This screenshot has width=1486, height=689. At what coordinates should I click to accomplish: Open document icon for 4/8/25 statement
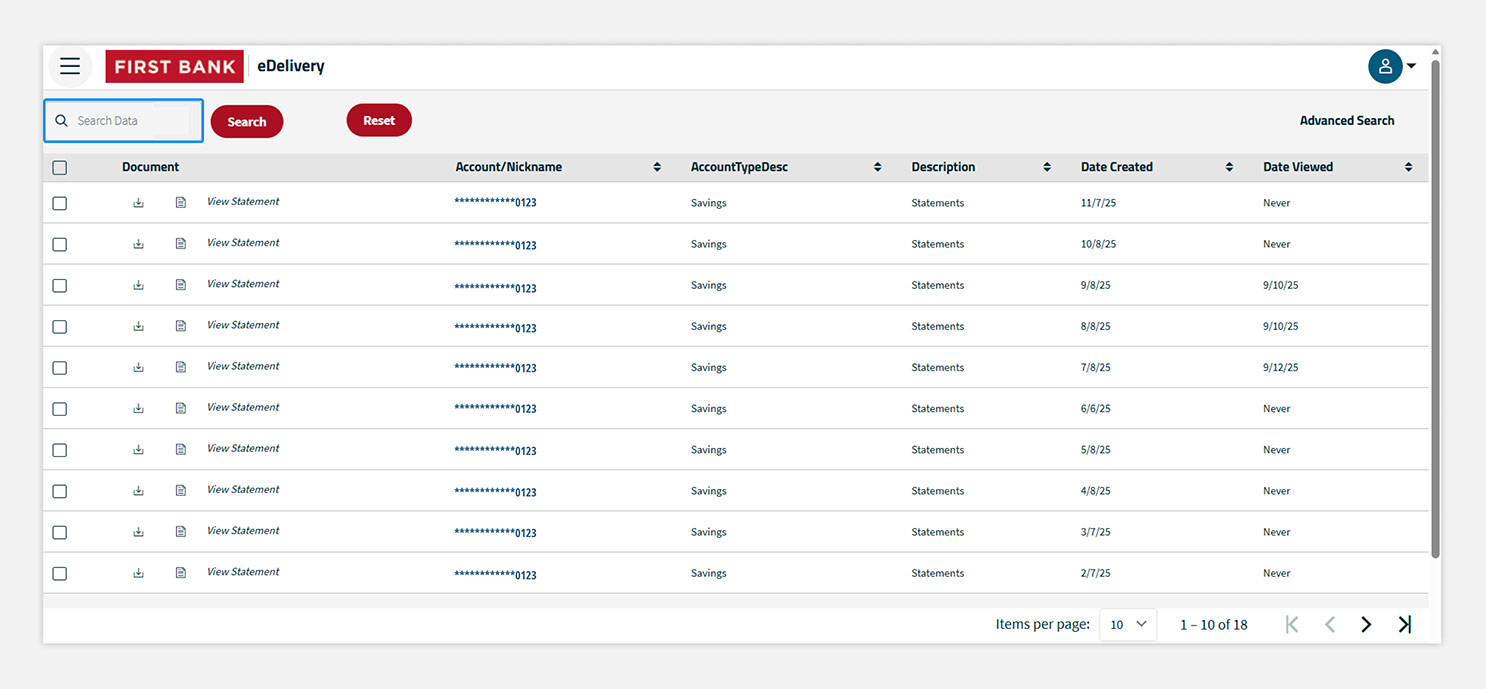click(x=181, y=491)
